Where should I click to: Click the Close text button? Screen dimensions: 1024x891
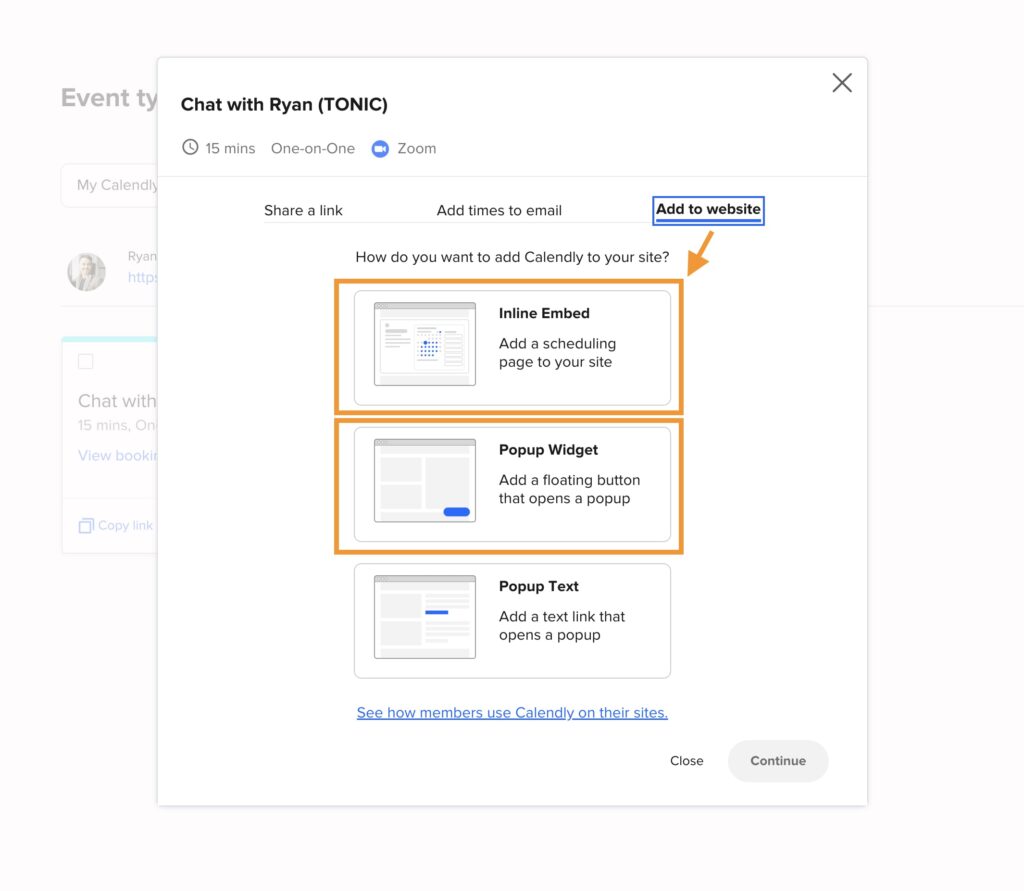tap(686, 761)
